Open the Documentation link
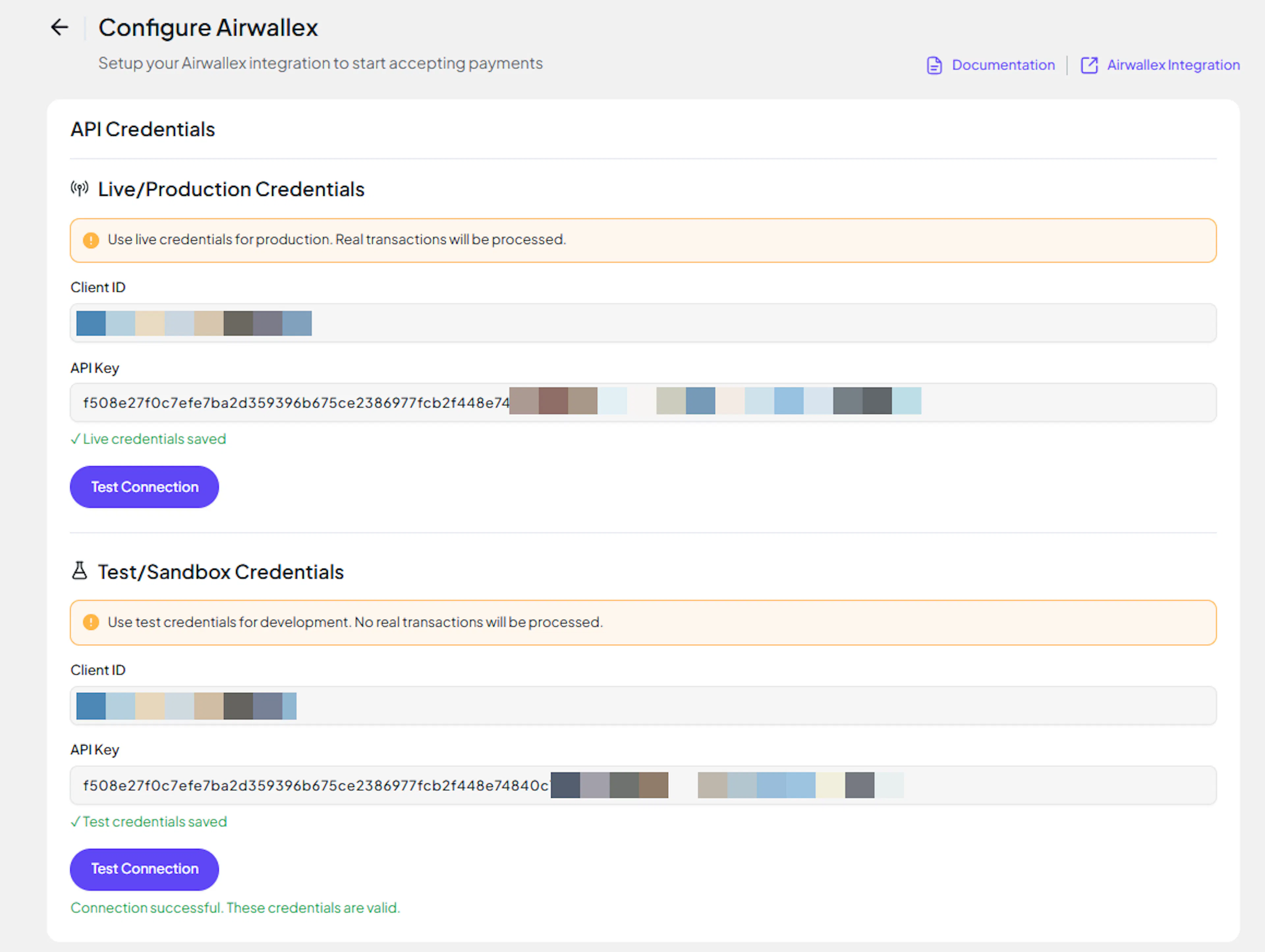Screen dimensions: 1265x952 1002,65
